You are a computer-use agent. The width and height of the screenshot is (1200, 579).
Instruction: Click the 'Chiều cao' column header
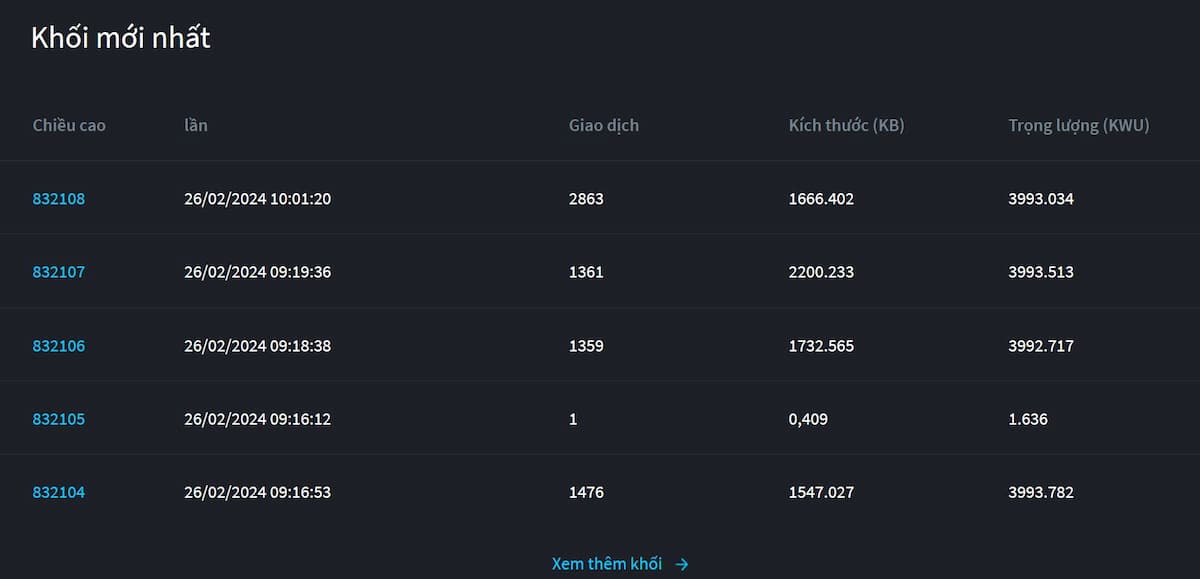[69, 126]
